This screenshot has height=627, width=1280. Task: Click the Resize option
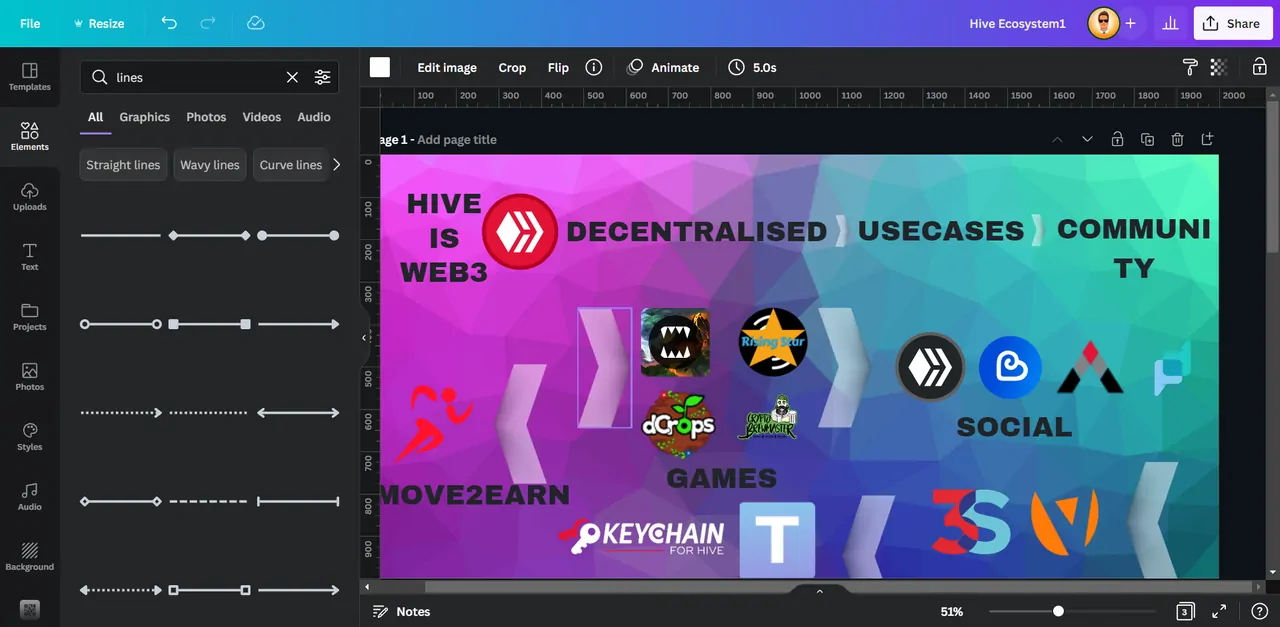[99, 23]
